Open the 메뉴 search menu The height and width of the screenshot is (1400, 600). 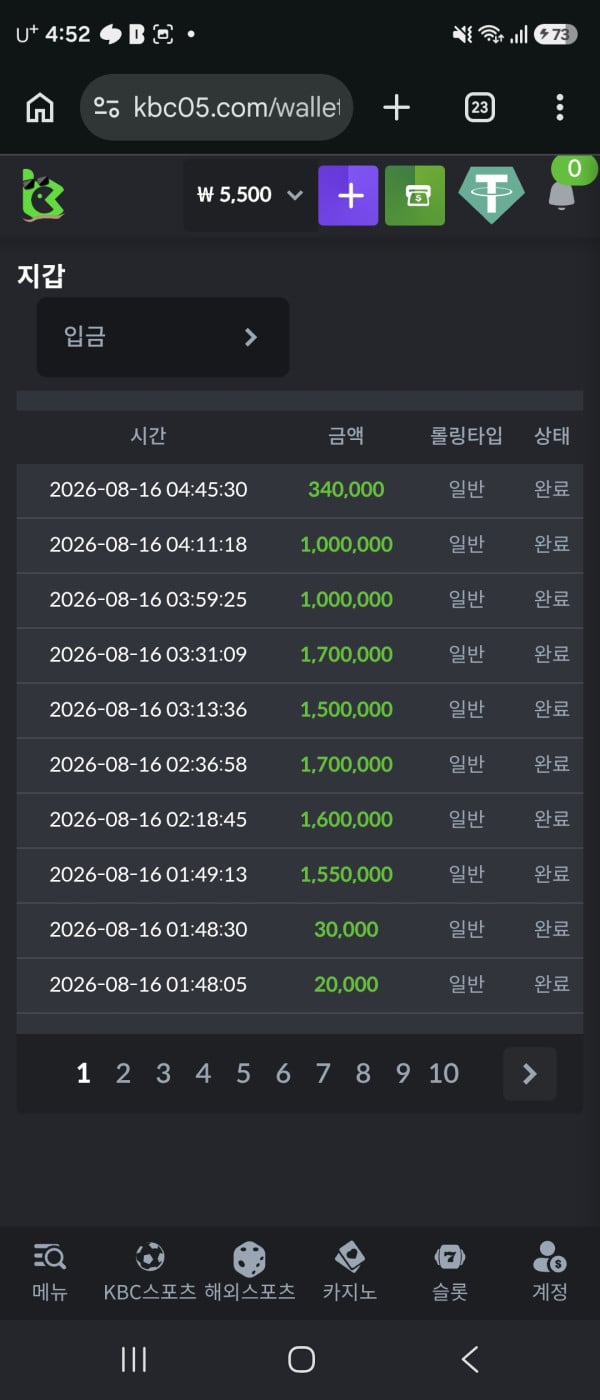[50, 1270]
